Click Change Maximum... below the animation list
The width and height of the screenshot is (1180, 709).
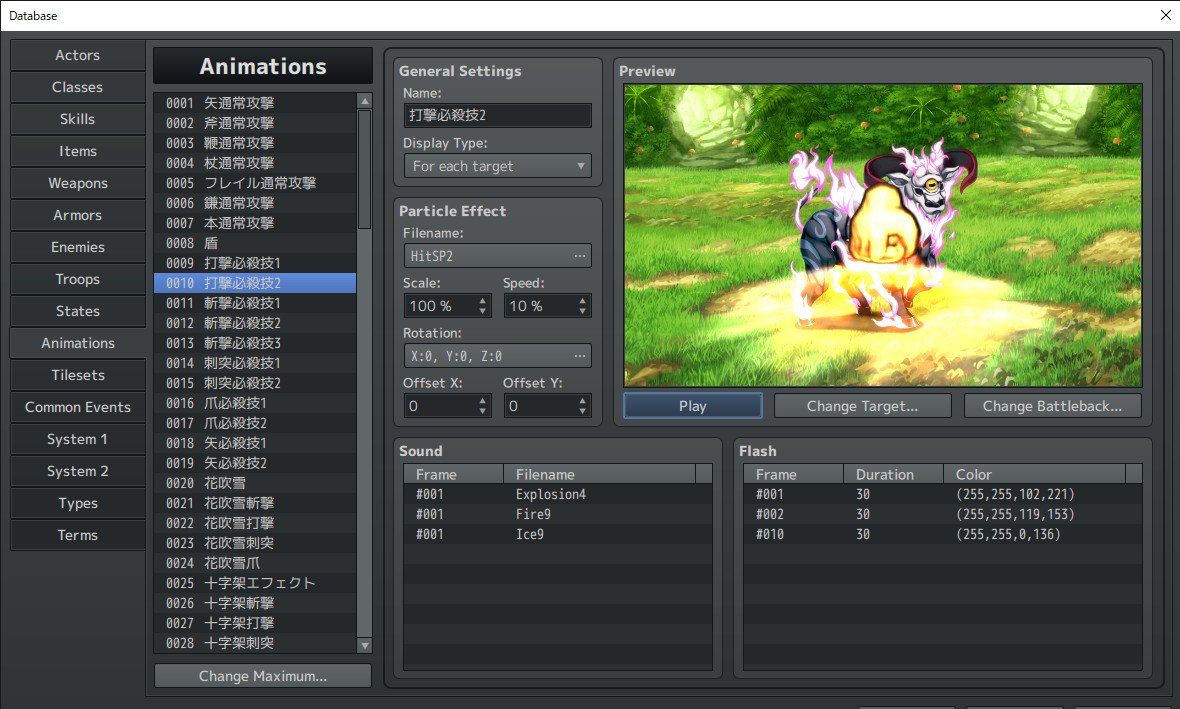(262, 675)
